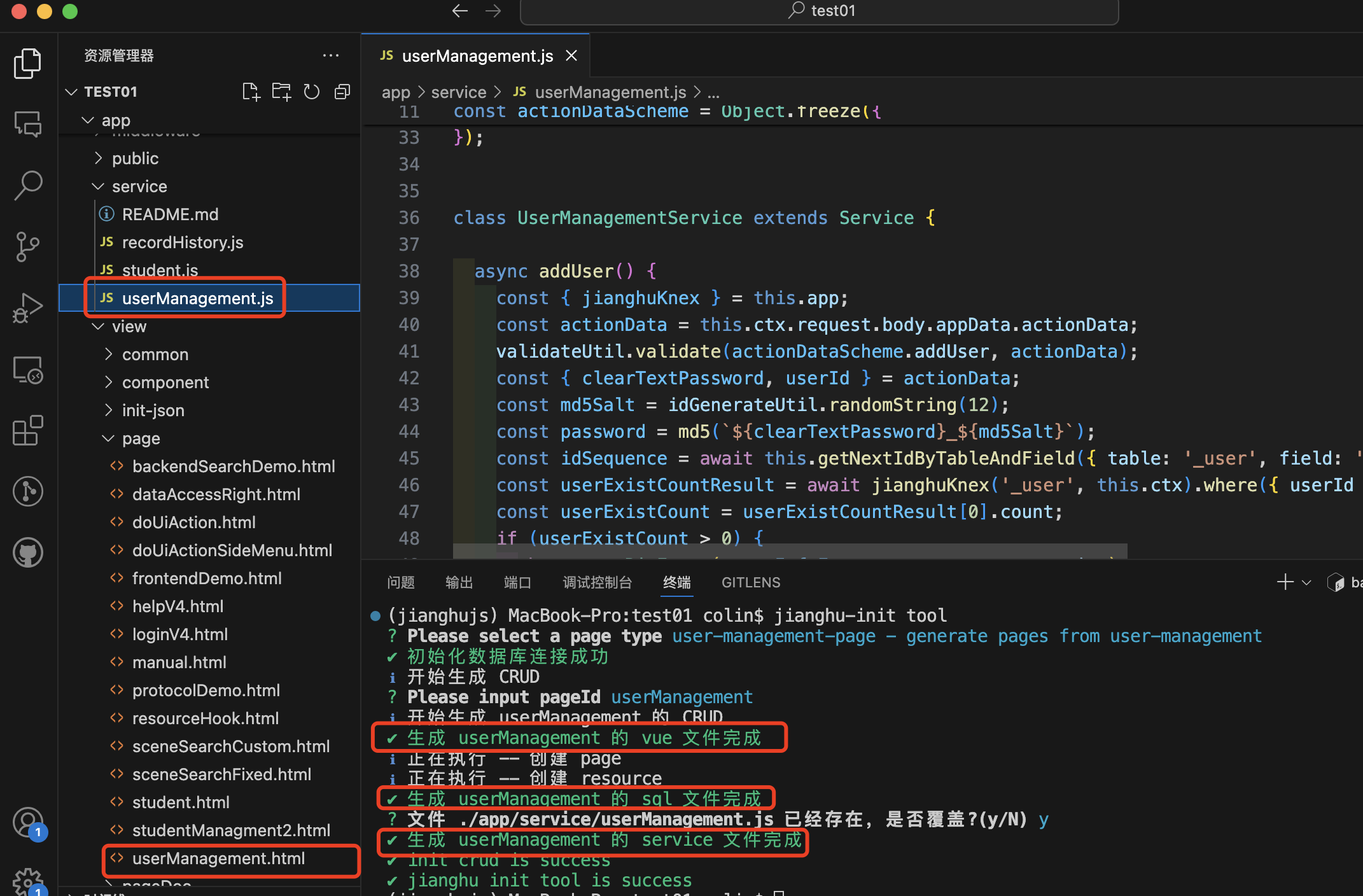Open the Accounts icon at bottom left
This screenshot has height=896, width=1363.
27,822
